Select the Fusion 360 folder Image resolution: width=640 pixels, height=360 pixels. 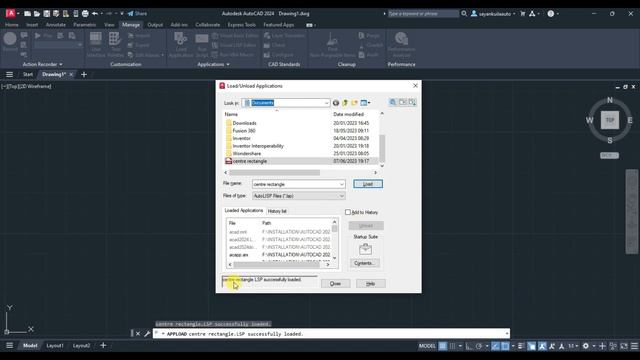pyautogui.click(x=244, y=131)
